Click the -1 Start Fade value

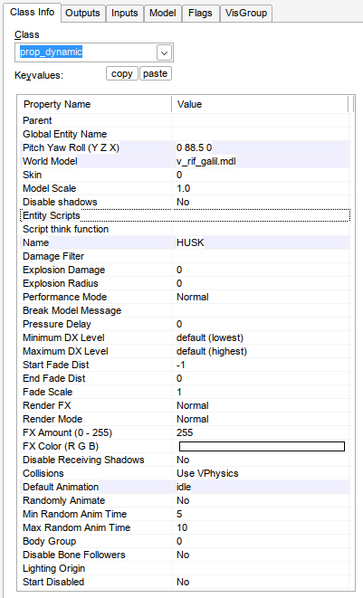(181, 365)
